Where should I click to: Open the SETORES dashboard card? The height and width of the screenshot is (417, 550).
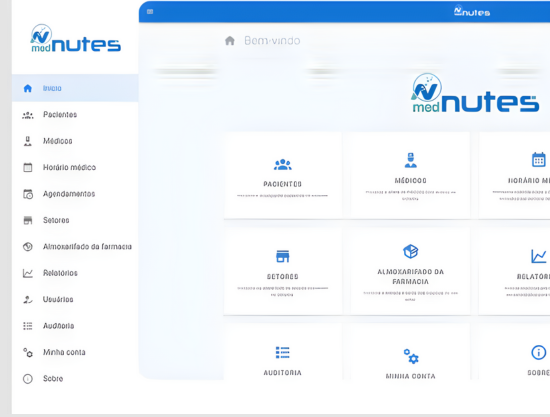(x=283, y=271)
